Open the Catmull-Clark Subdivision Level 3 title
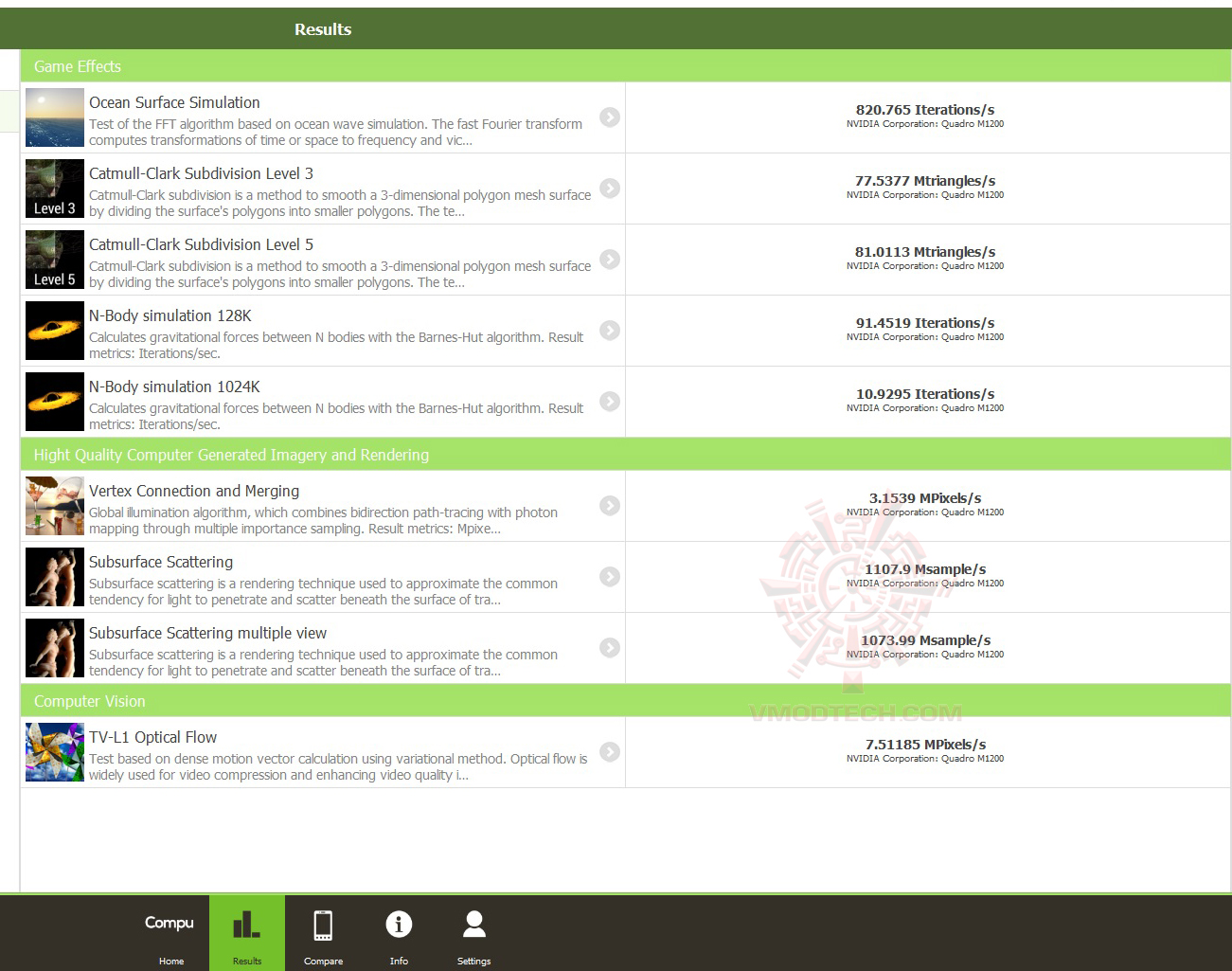Image resolution: width=1232 pixels, height=971 pixels. click(x=201, y=173)
